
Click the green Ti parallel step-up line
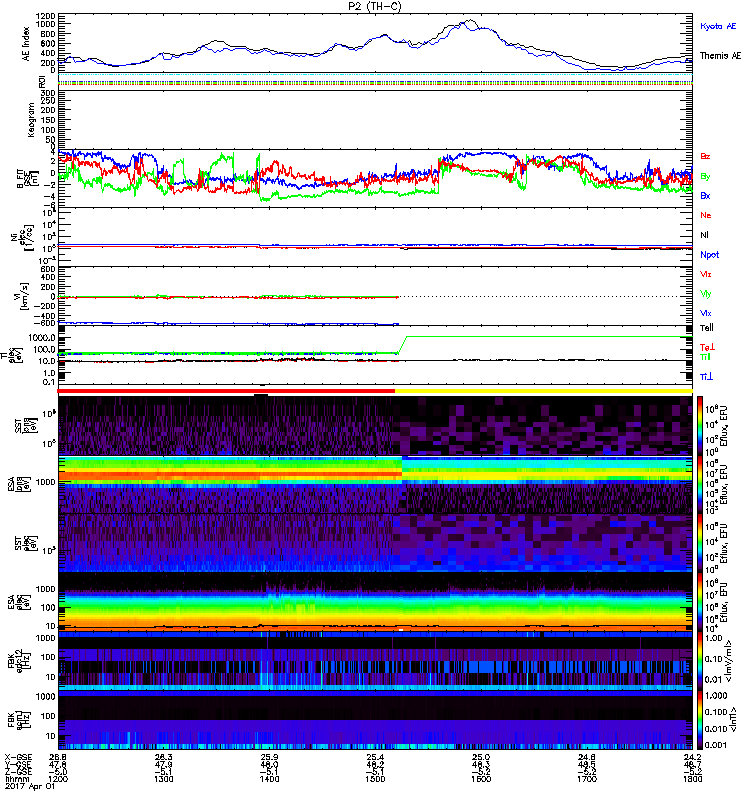(x=402, y=344)
